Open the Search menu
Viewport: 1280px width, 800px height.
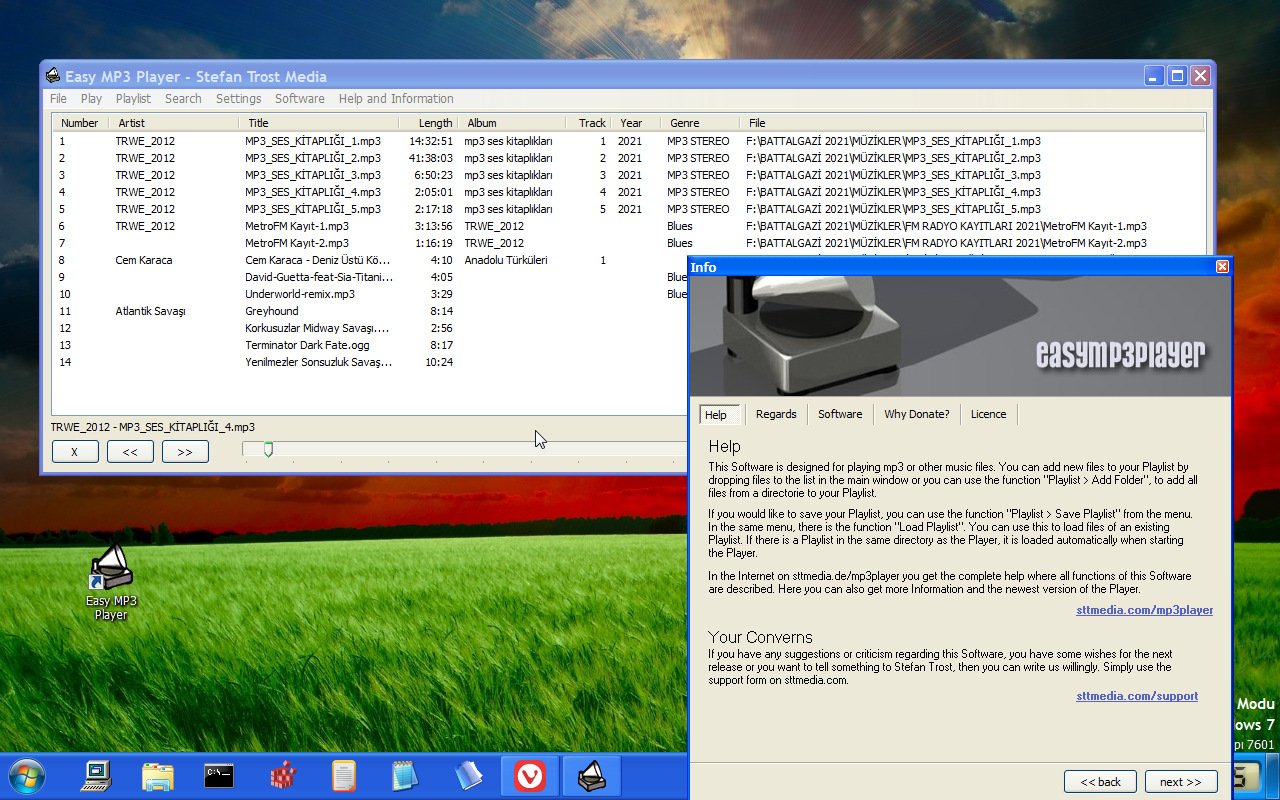(x=183, y=99)
